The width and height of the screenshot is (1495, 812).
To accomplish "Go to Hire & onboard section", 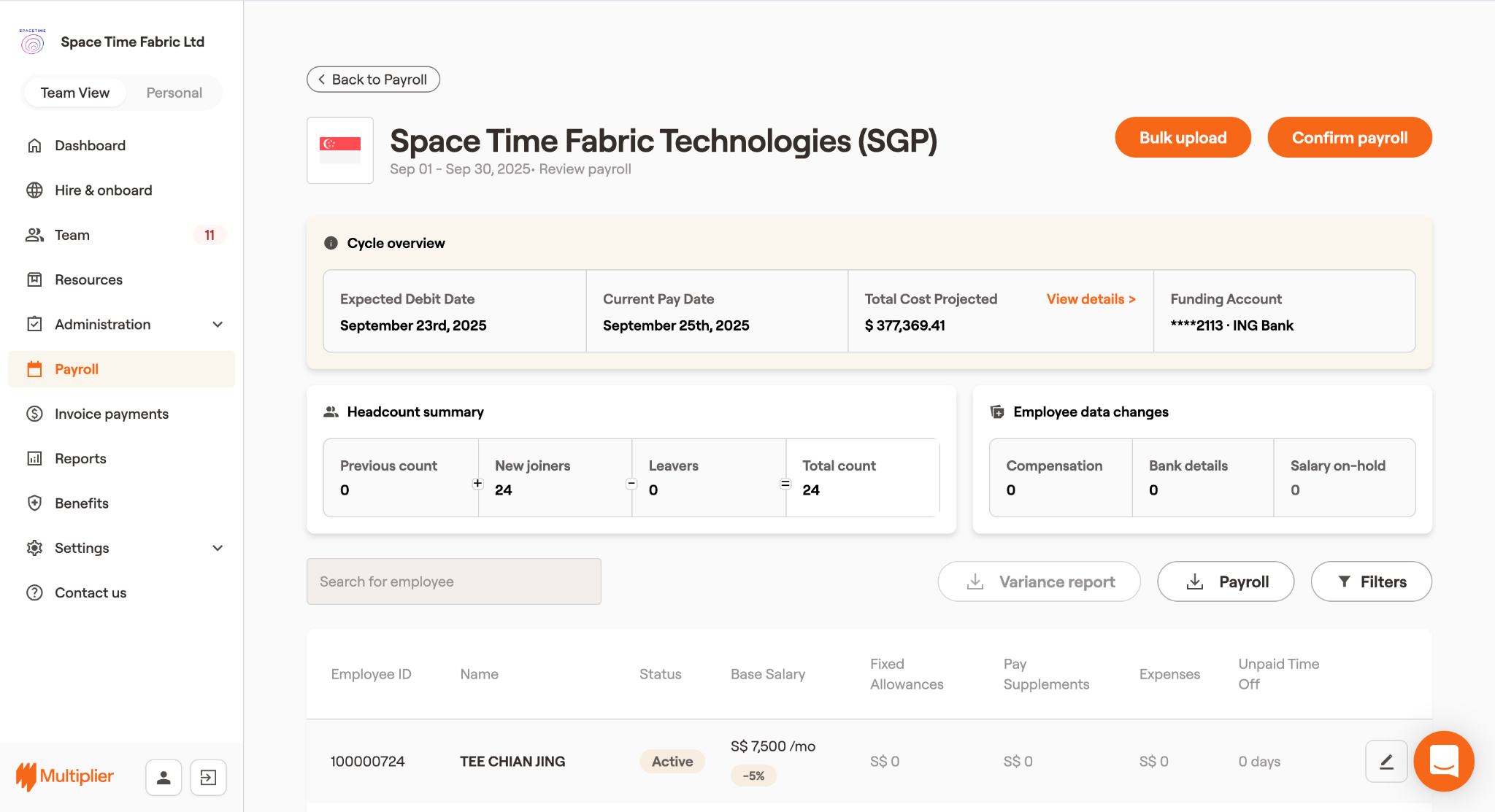I will [x=103, y=190].
